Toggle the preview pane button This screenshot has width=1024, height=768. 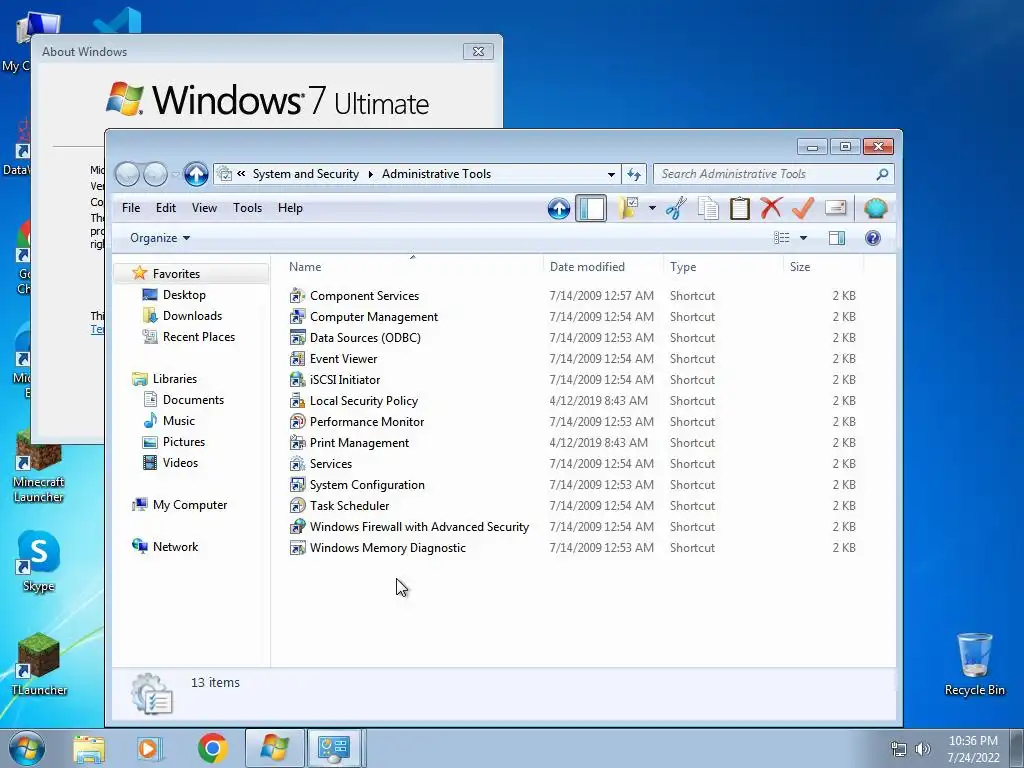837,238
